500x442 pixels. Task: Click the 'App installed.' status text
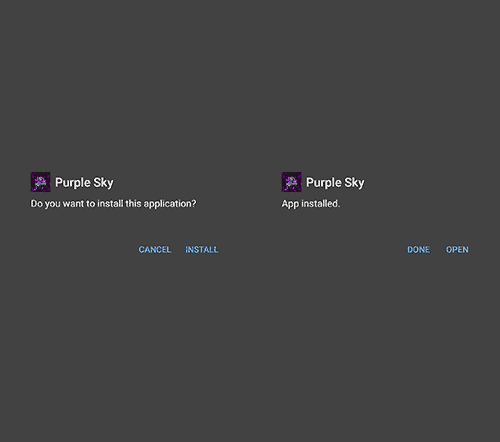click(311, 204)
